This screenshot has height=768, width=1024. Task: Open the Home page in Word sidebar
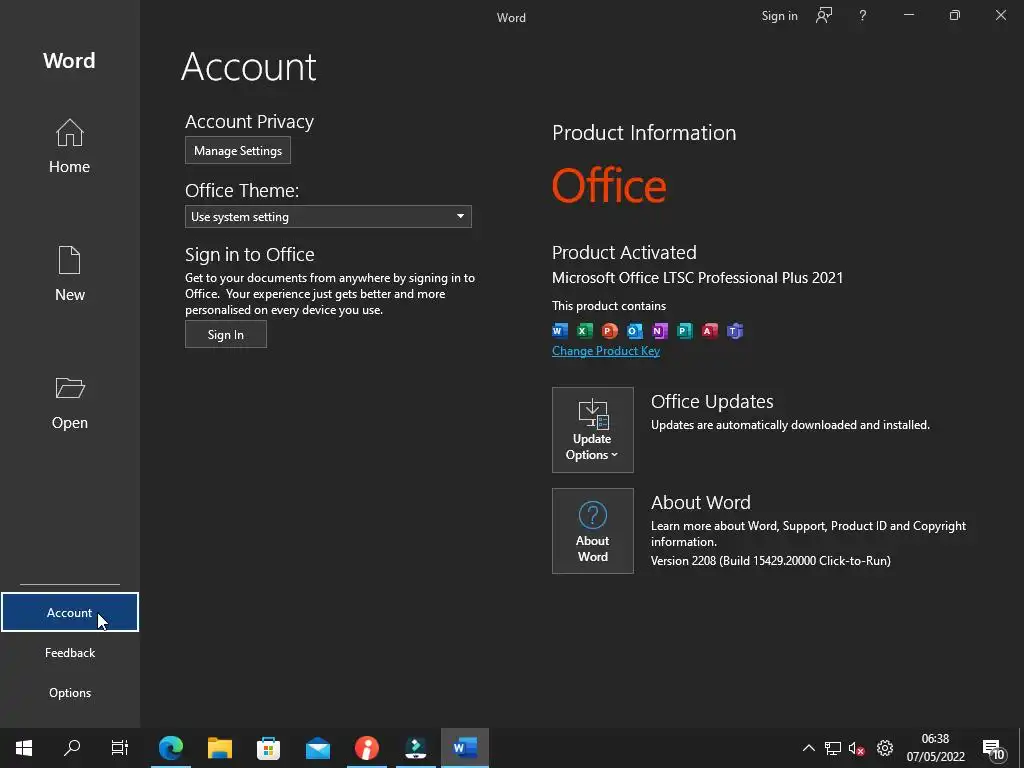point(69,147)
